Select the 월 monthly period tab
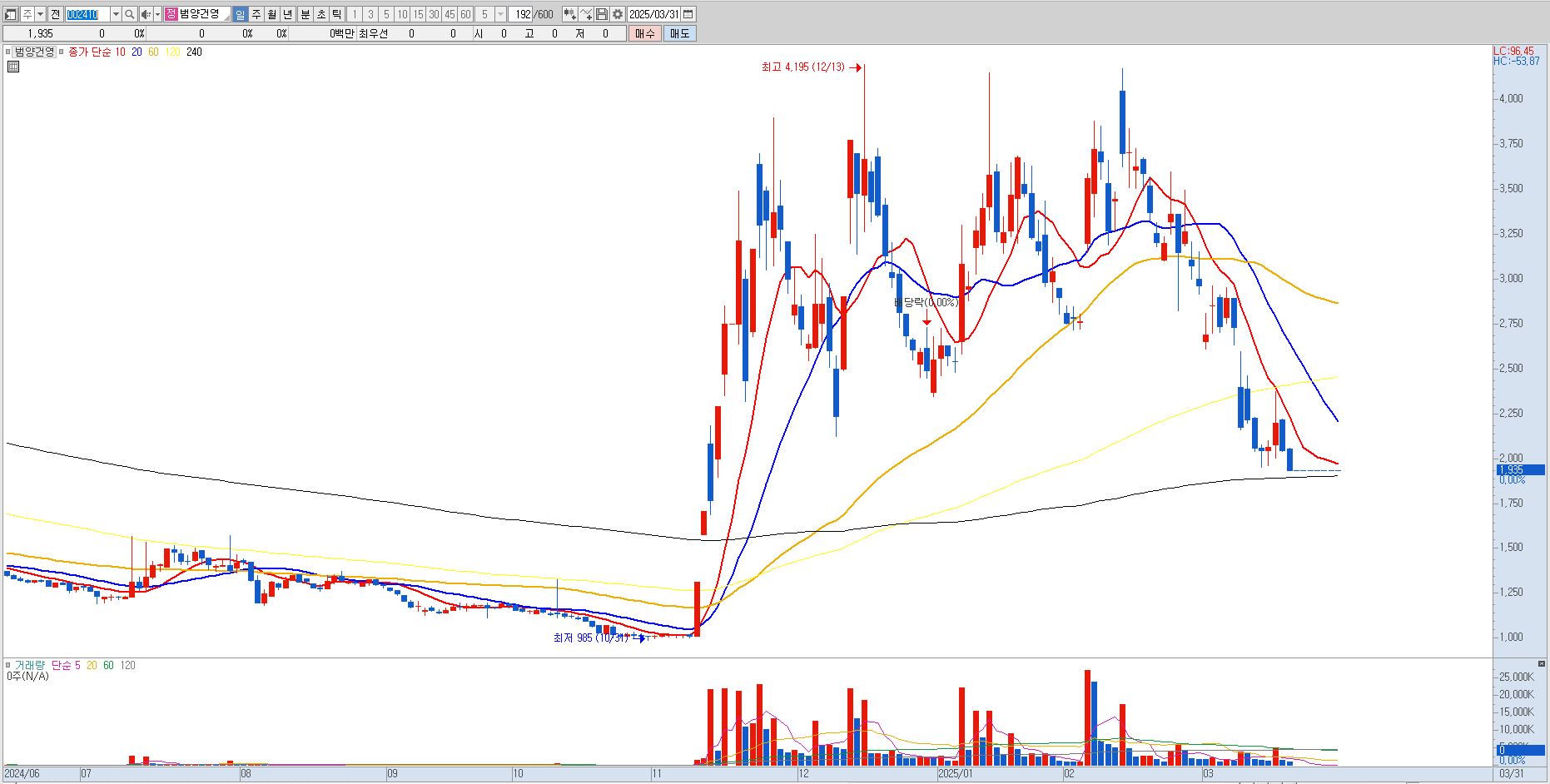1550x784 pixels. [x=271, y=14]
